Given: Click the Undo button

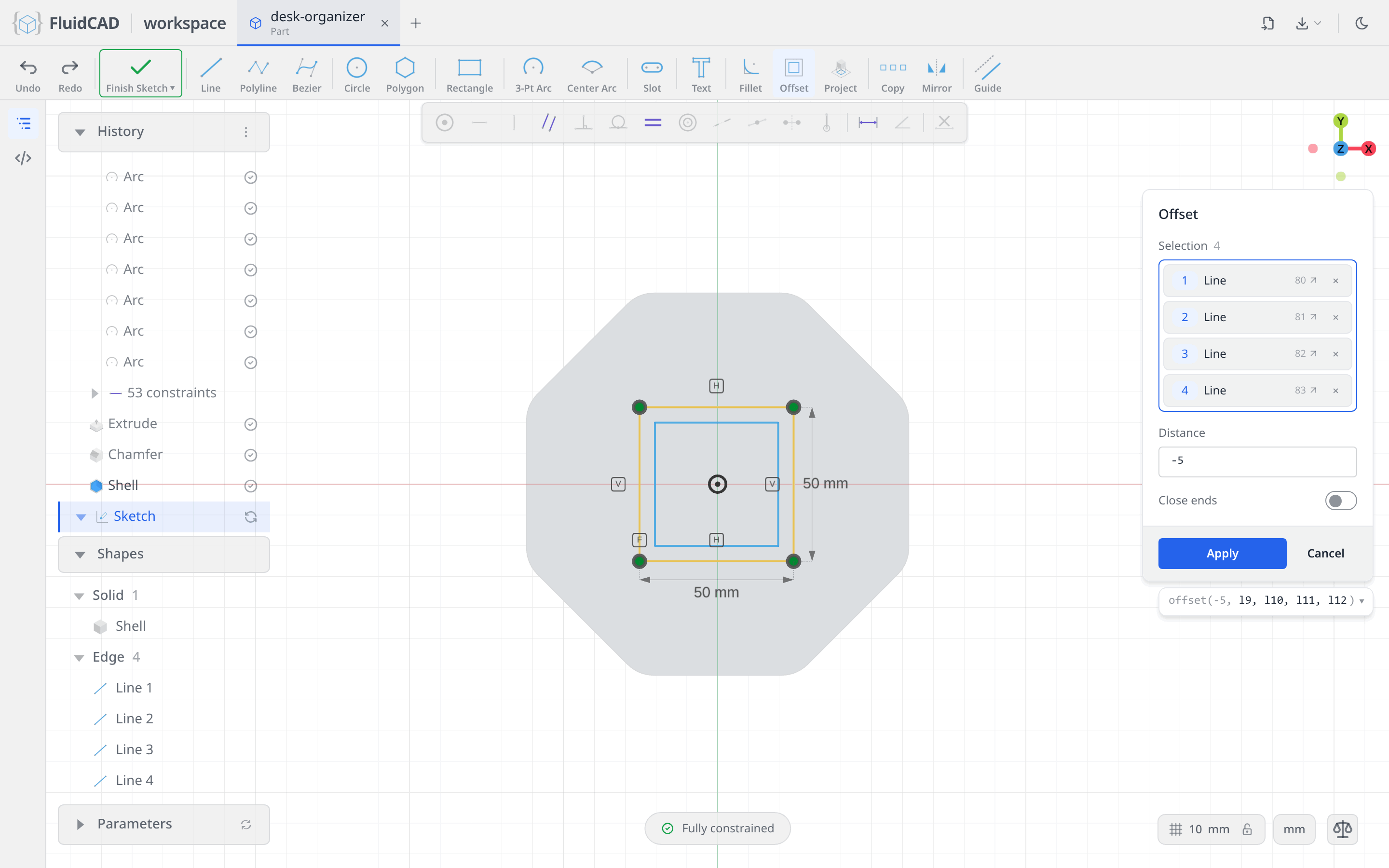Looking at the screenshot, I should (x=27, y=75).
